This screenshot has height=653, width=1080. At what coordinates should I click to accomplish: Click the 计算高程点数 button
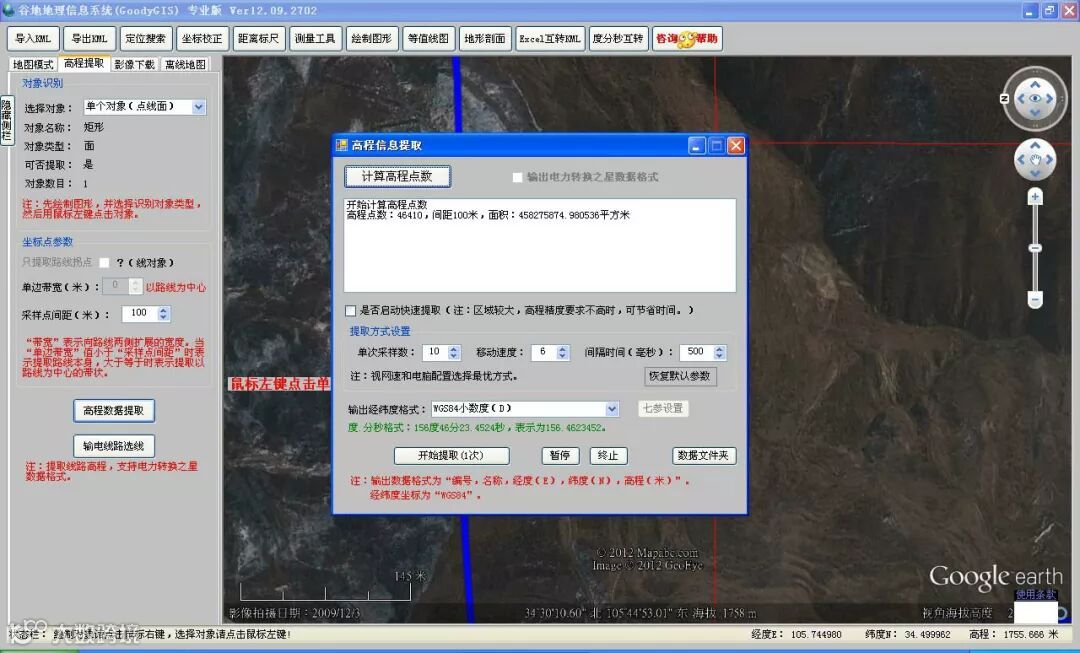click(397, 176)
